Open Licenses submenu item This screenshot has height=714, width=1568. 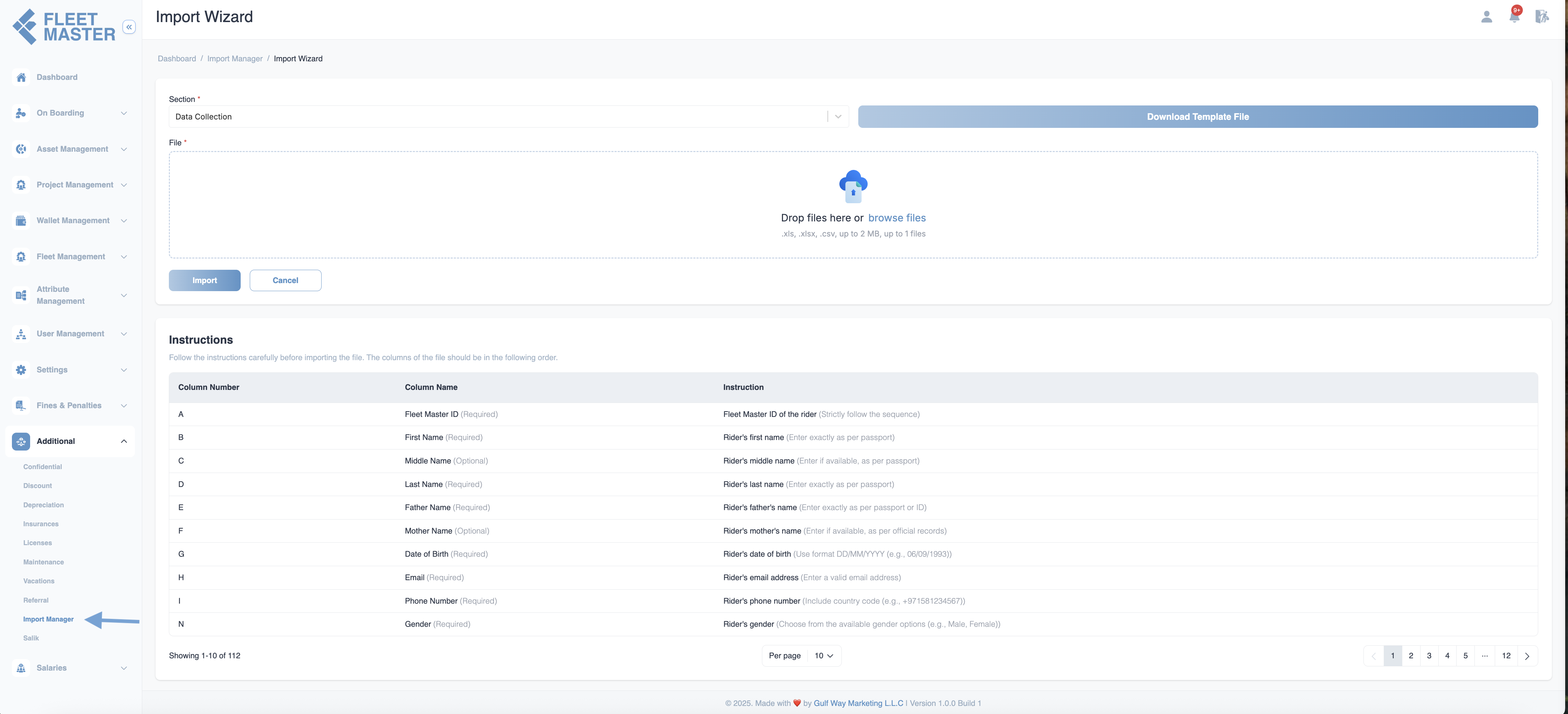38,543
